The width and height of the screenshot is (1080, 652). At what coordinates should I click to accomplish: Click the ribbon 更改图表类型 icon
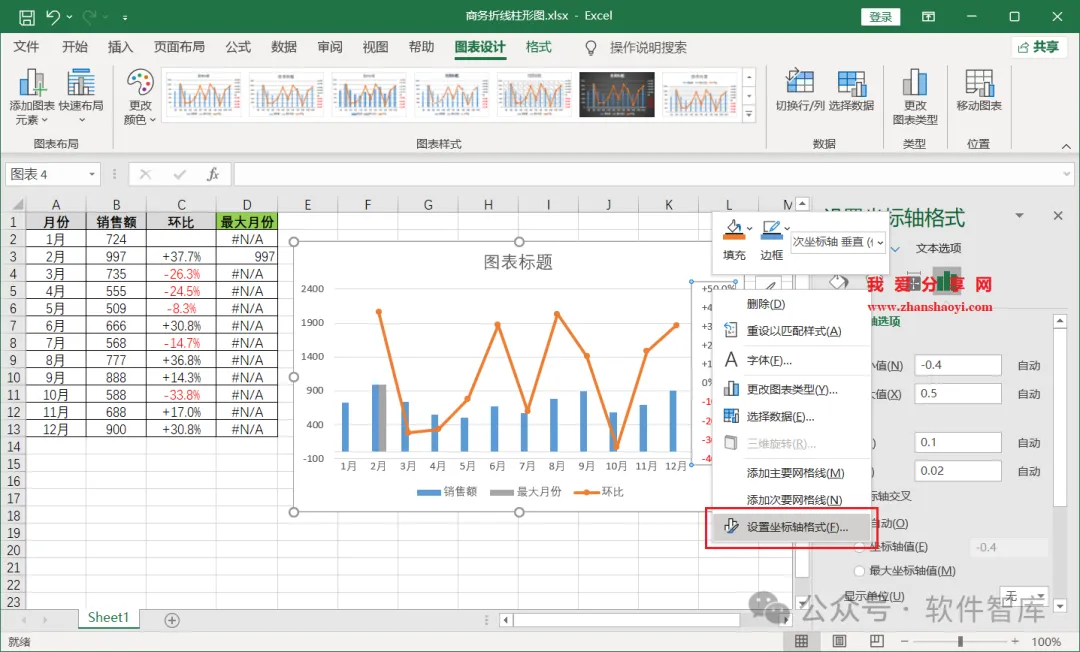[915, 83]
